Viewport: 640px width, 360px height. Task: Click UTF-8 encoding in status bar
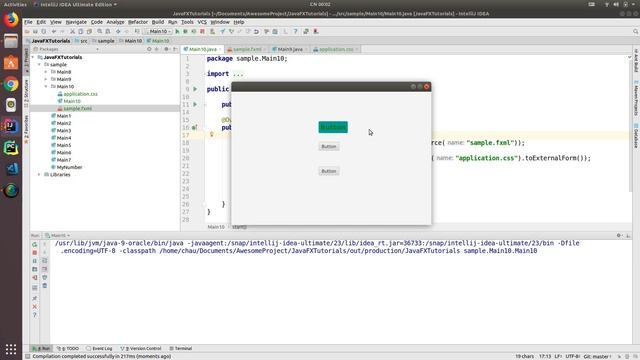(573, 356)
